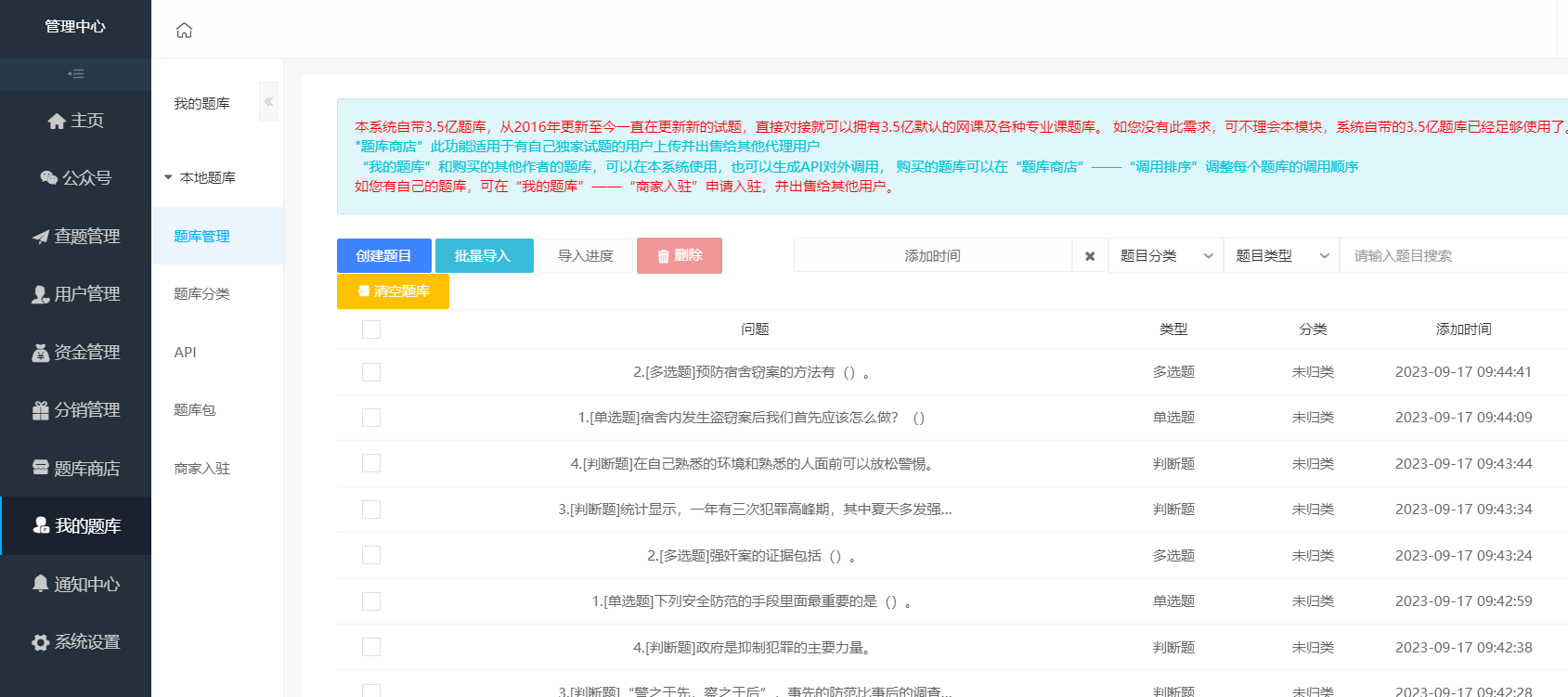Check the row 2.[多选题]强奸案的证据包括

pyautogui.click(x=371, y=555)
